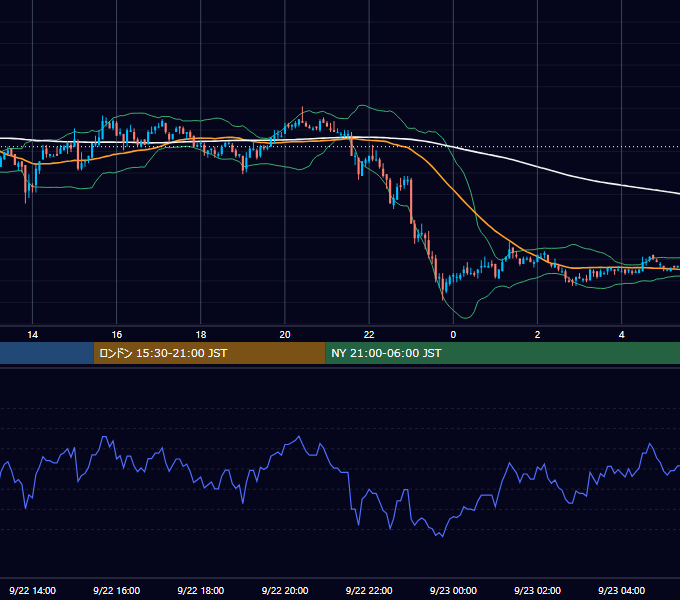680x600 pixels.
Task: Click the hour label 22 on price chart axis
Action: click(369, 335)
